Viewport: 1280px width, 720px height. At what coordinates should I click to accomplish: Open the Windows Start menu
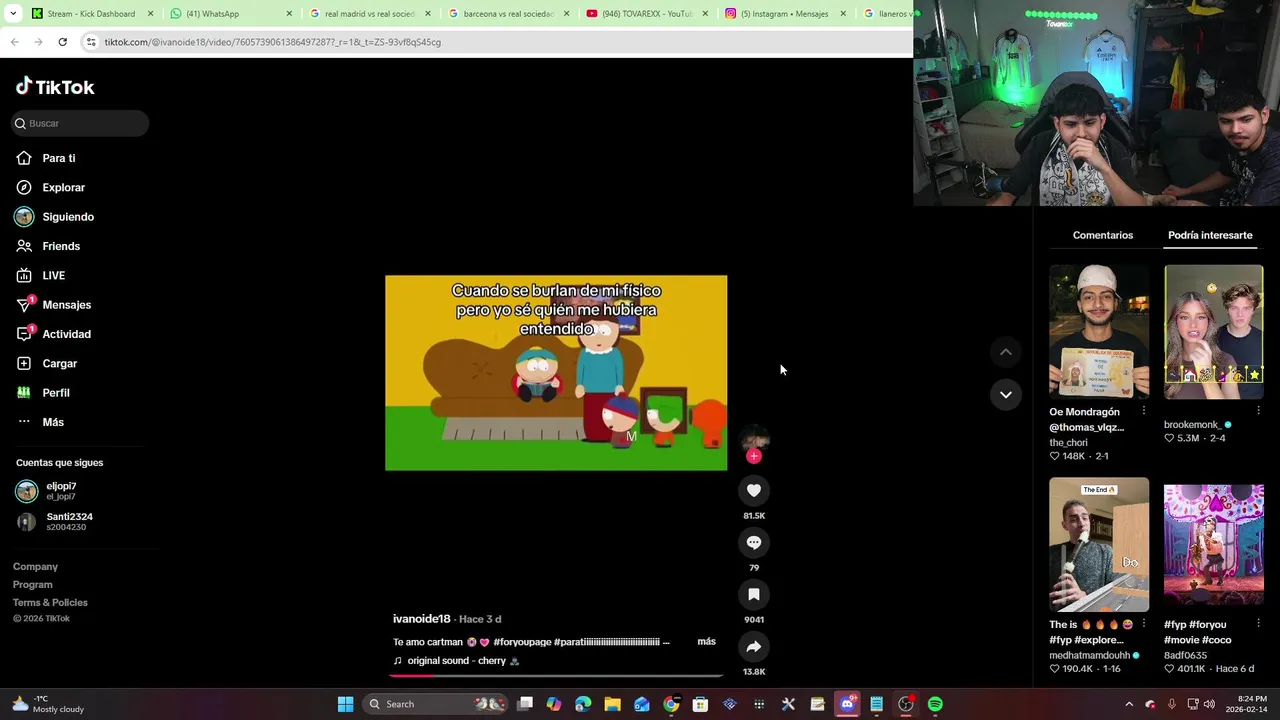[x=345, y=704]
